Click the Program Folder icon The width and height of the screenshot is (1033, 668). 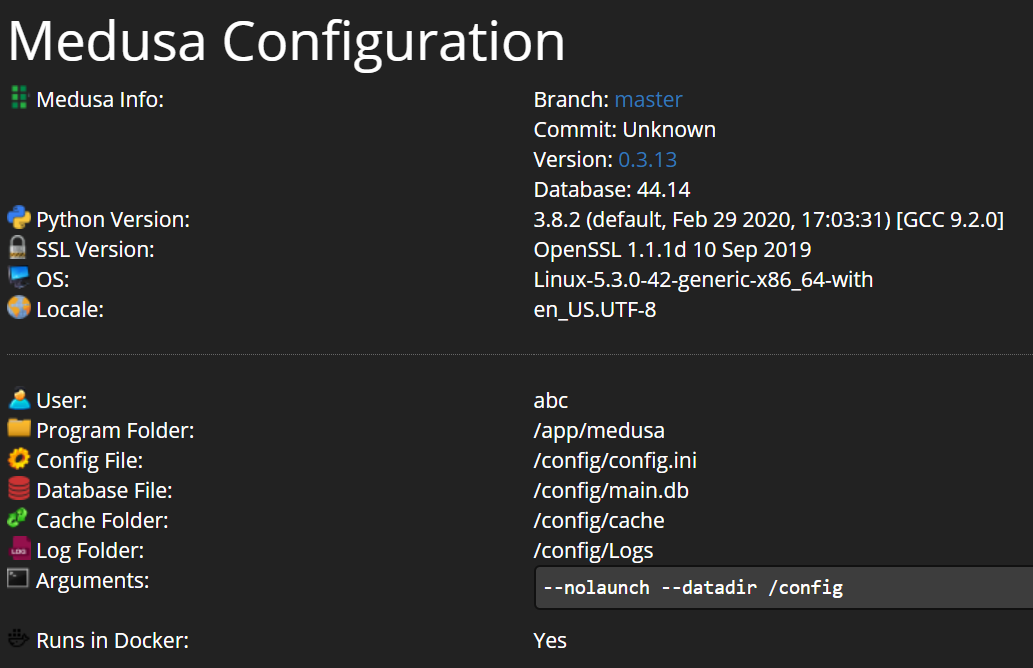click(x=18, y=429)
